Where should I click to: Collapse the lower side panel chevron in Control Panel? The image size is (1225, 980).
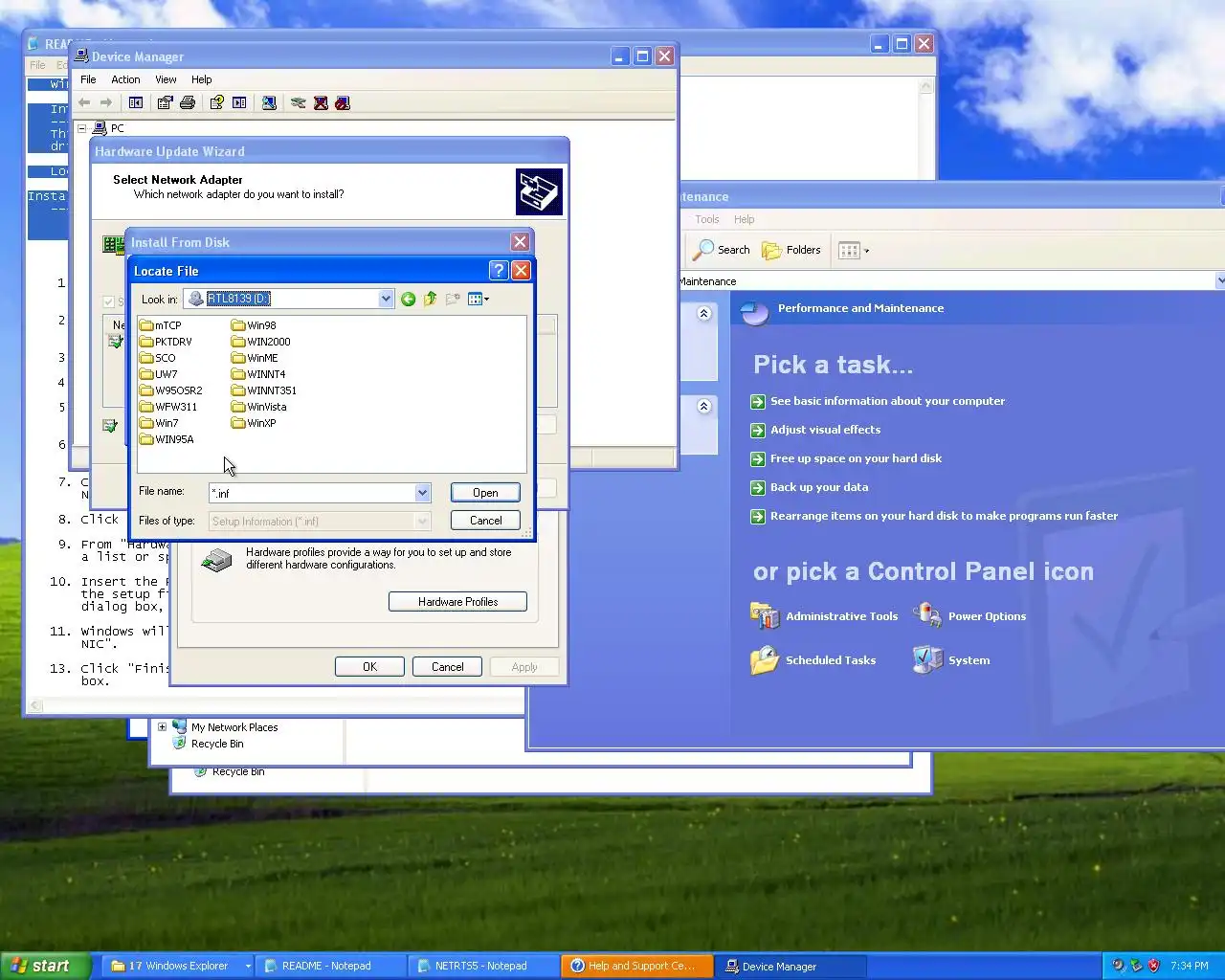(704, 406)
